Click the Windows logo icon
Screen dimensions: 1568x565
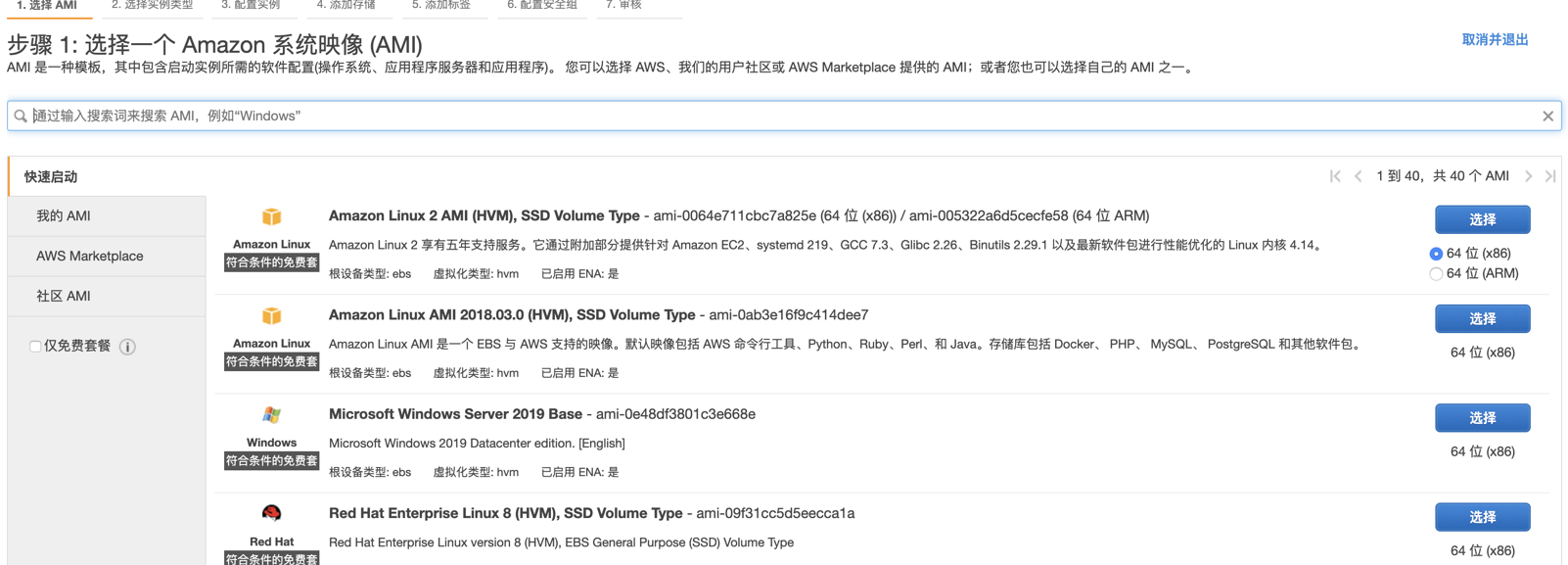pos(271,415)
